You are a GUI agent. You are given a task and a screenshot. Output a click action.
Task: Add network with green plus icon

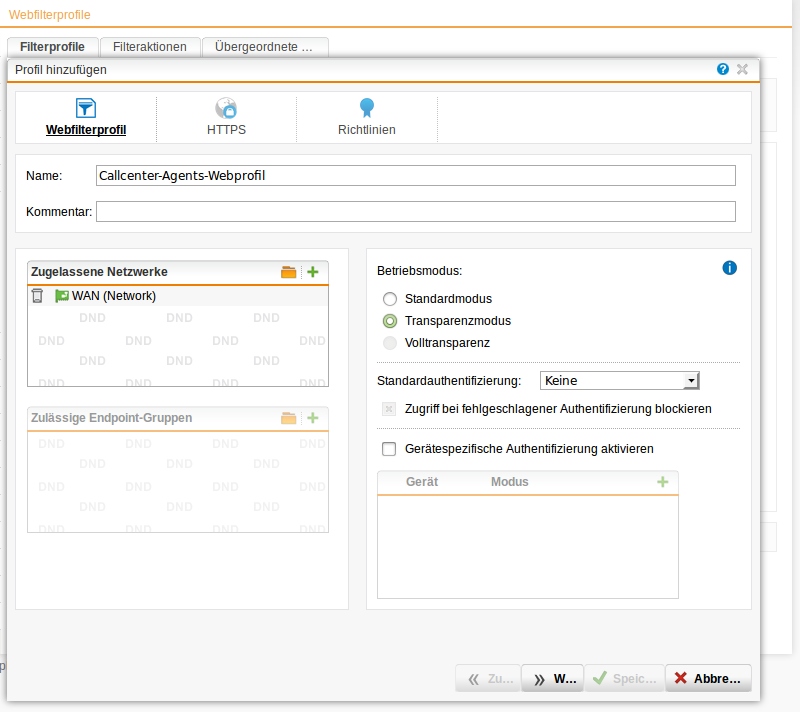coord(312,272)
